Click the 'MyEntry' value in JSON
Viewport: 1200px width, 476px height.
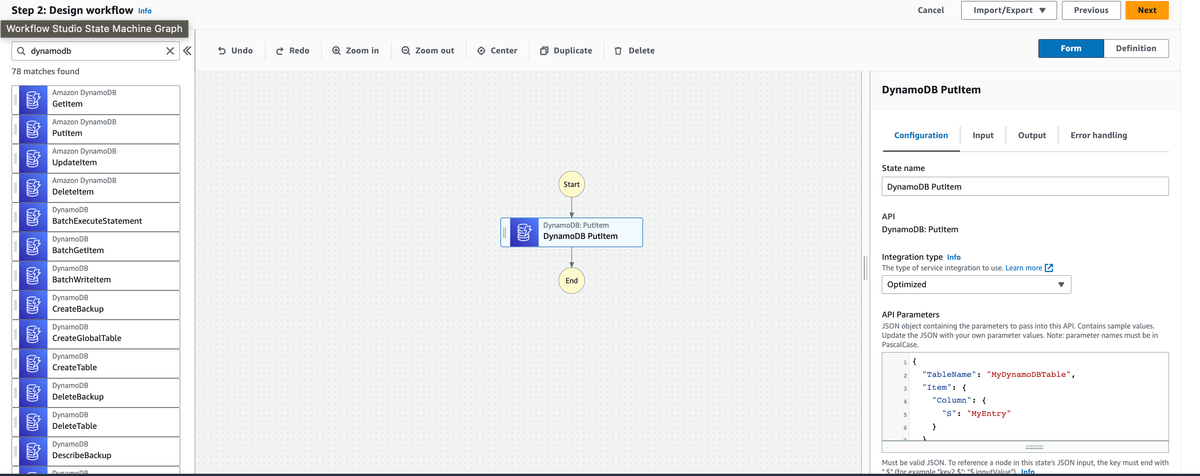point(988,413)
